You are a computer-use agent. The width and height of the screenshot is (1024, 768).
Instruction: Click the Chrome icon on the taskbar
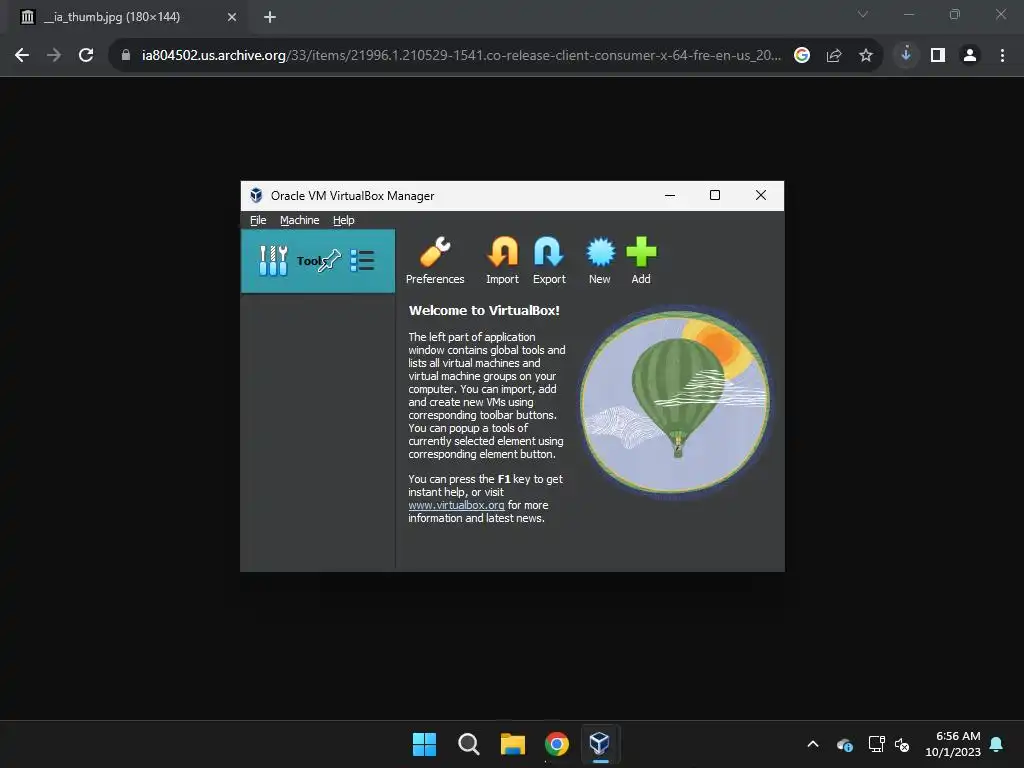point(557,744)
